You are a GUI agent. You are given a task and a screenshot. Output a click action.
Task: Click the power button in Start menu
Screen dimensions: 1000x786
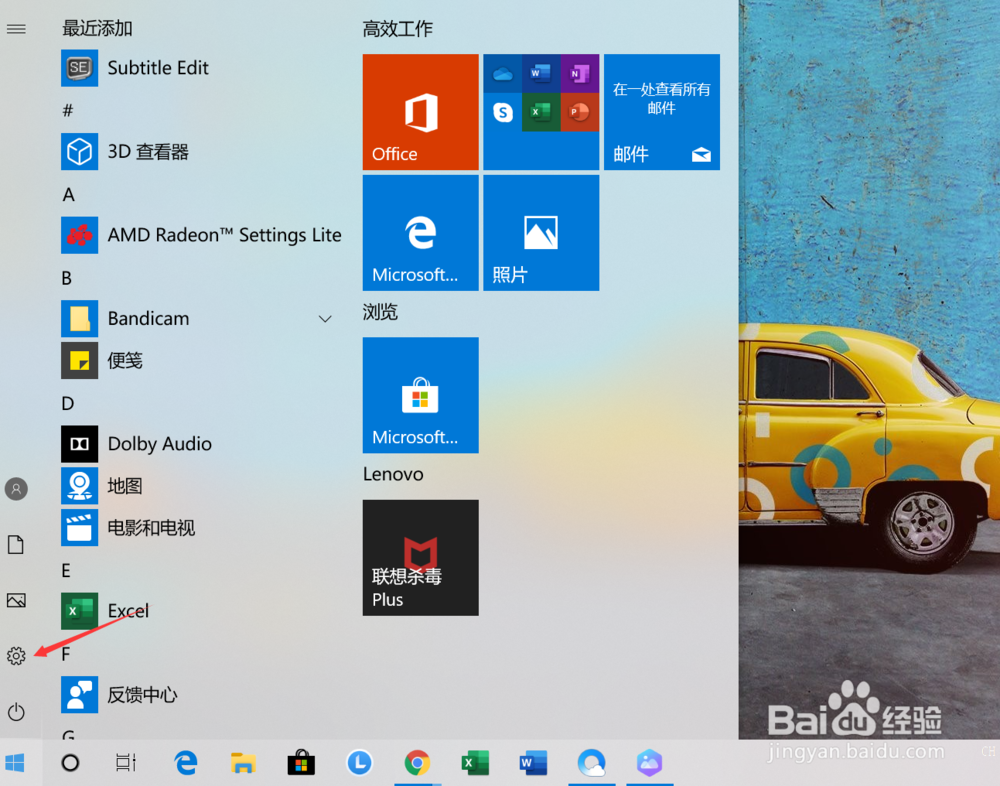coord(15,712)
